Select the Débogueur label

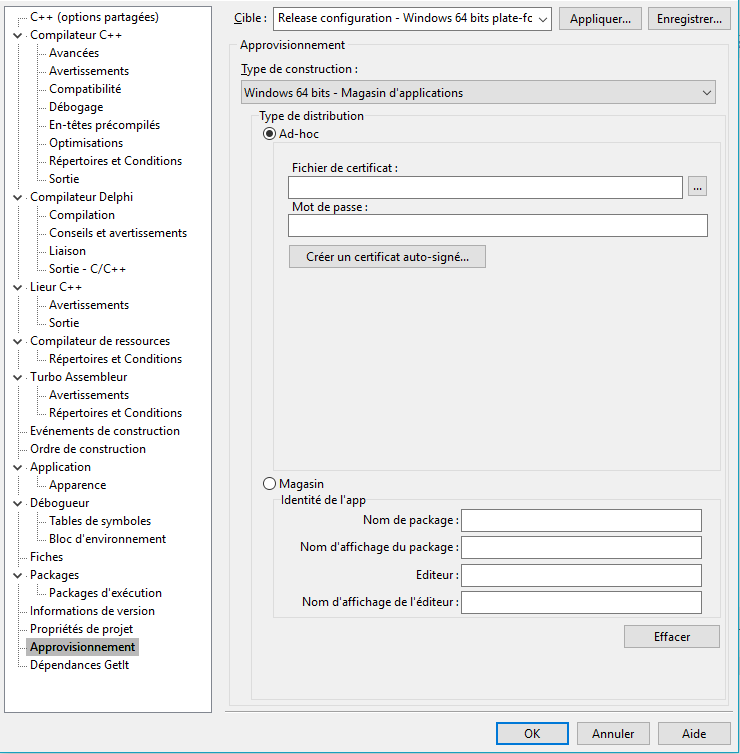(x=60, y=503)
